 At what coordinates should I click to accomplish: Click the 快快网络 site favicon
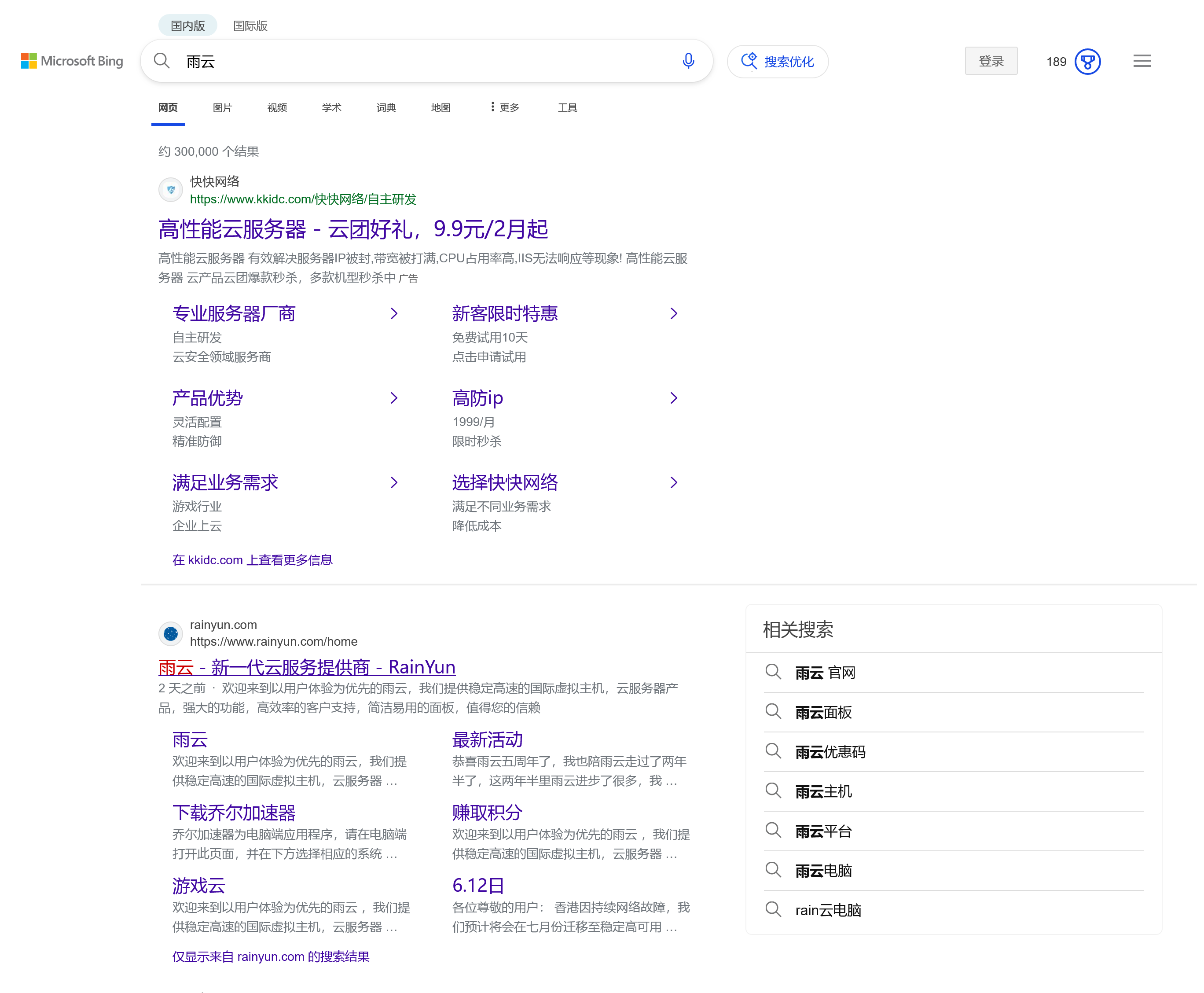tap(170, 189)
